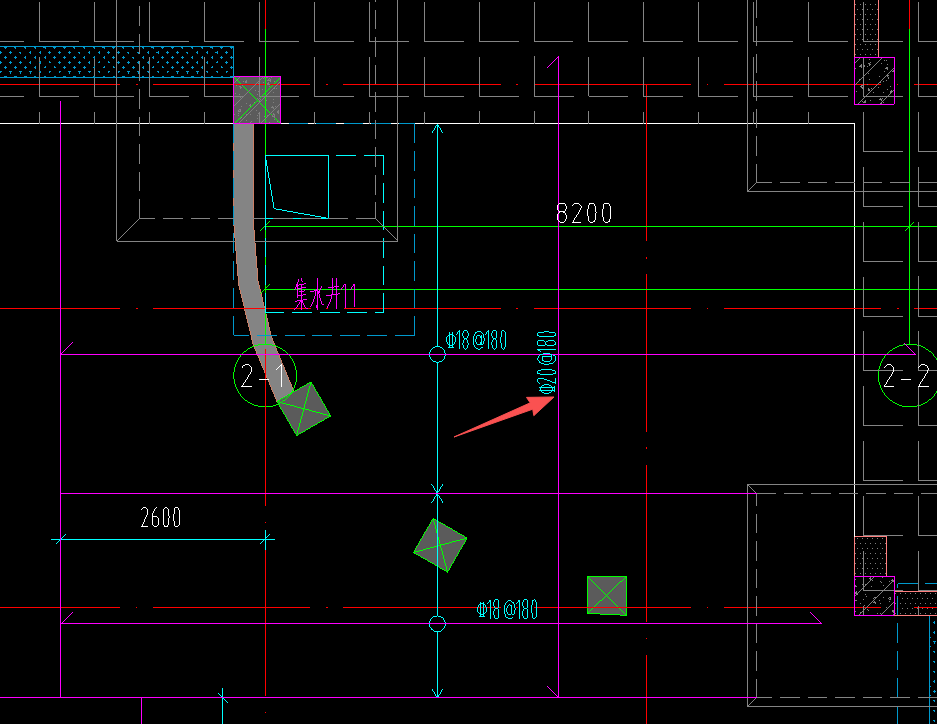Click the 2-2 axis bubble circle
Screen dimensions: 937x724
[x=908, y=376]
